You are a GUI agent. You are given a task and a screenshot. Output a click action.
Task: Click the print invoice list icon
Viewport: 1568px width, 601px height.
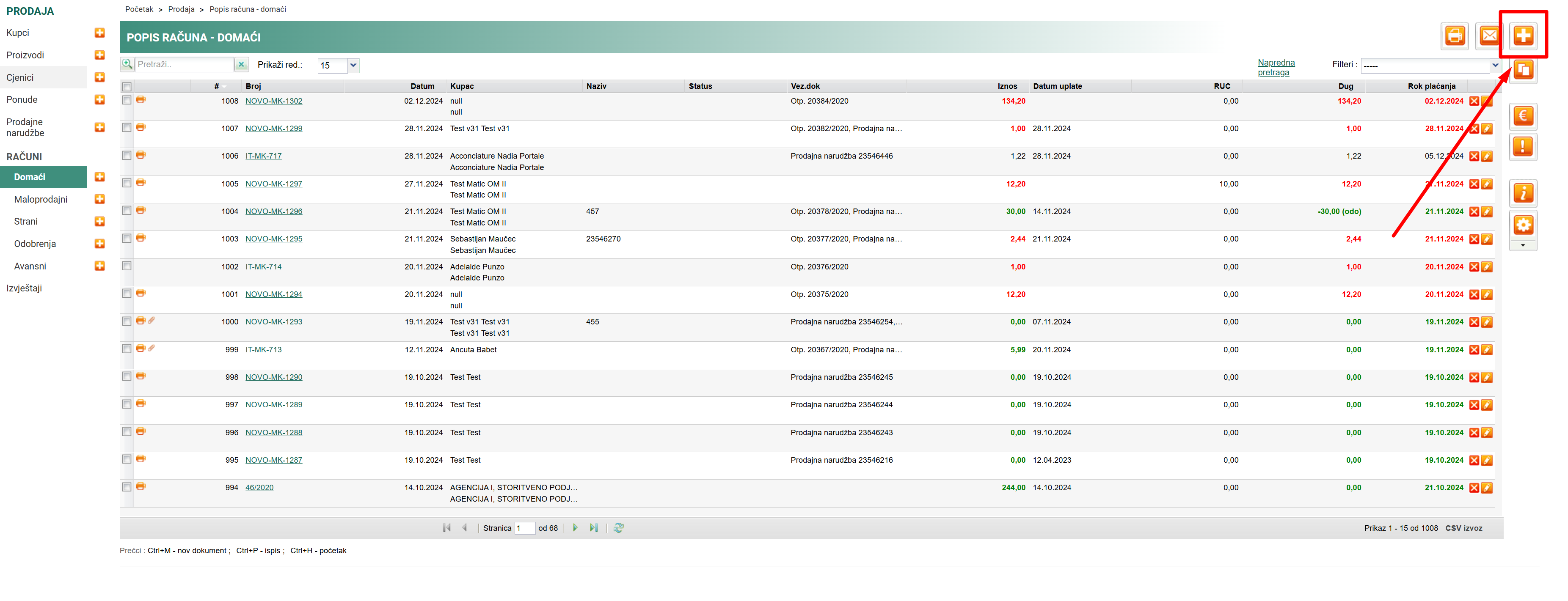(1455, 36)
